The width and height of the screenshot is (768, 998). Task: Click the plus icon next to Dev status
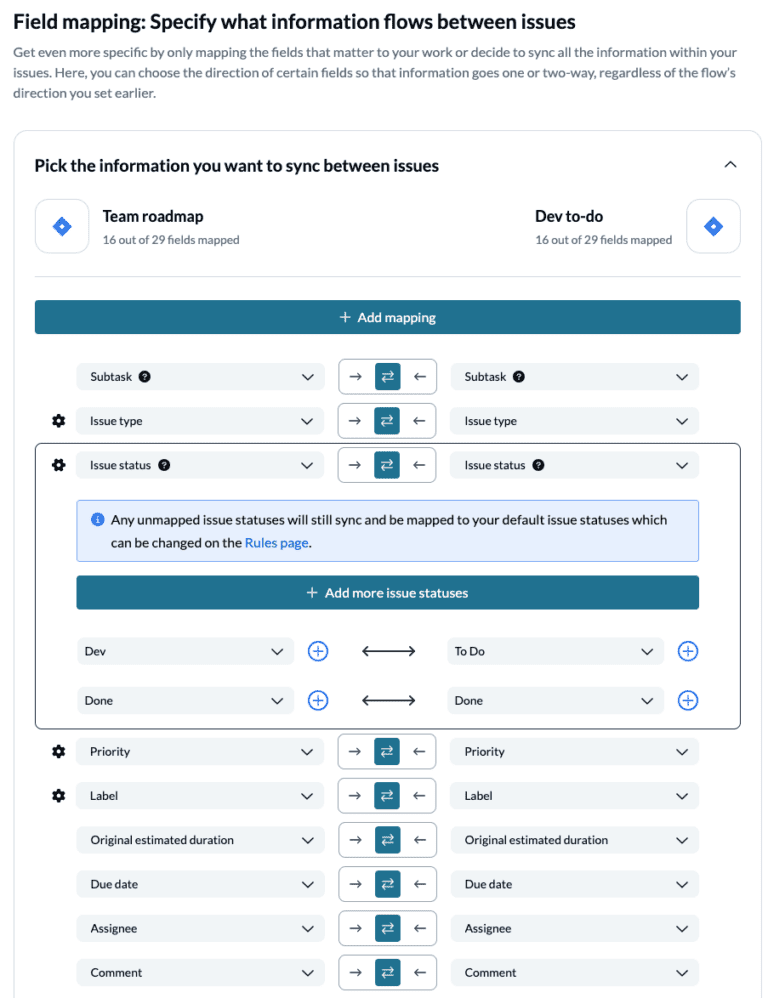click(x=318, y=651)
